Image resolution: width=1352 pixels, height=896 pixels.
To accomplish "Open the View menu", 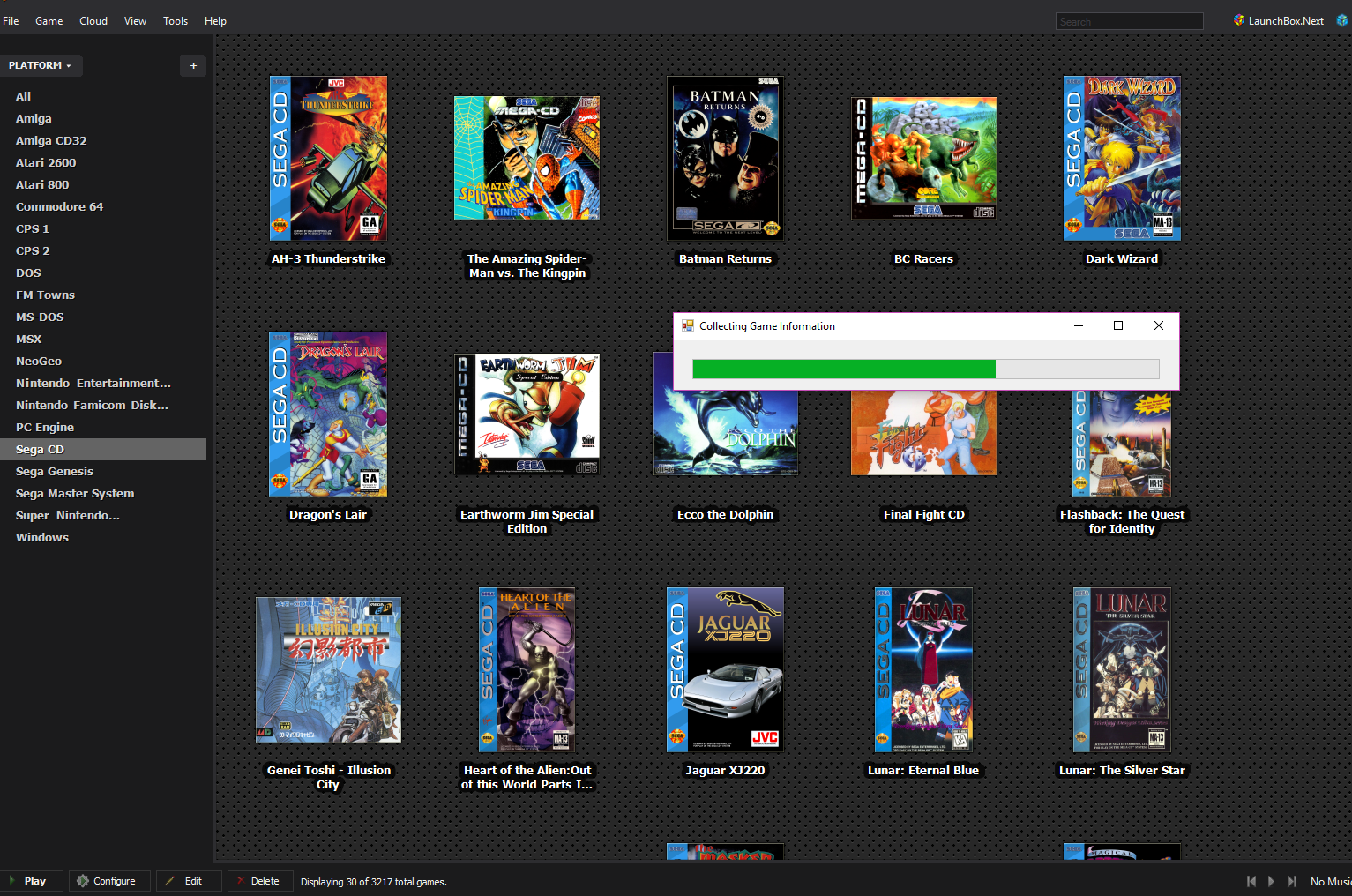I will pyautogui.click(x=135, y=21).
